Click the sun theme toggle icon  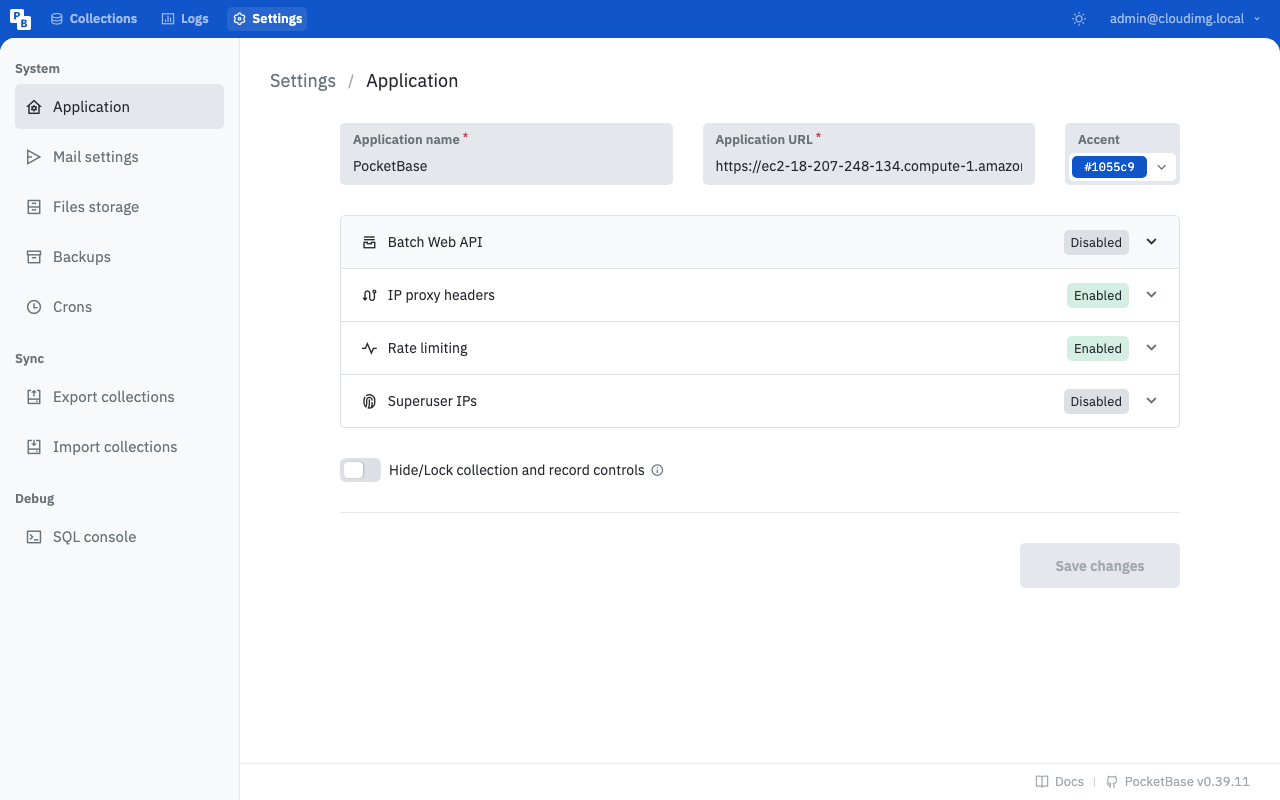[1079, 19]
